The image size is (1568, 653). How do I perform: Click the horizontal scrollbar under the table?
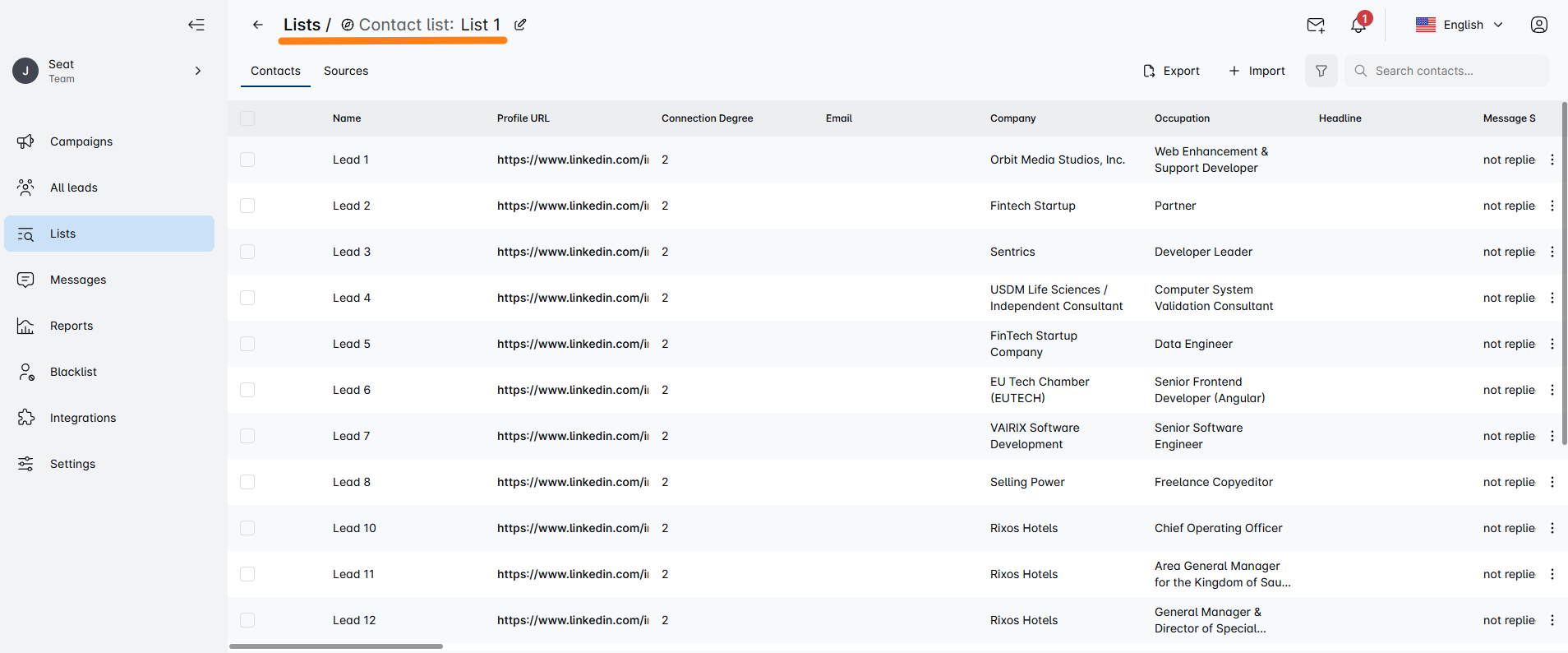coord(336,646)
